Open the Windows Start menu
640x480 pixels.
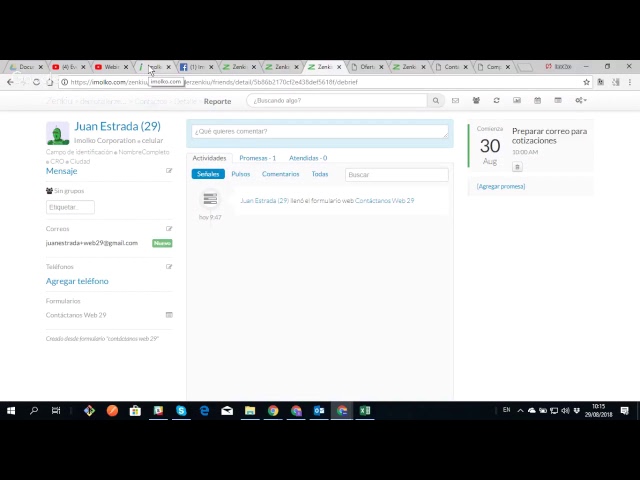coord(11,411)
